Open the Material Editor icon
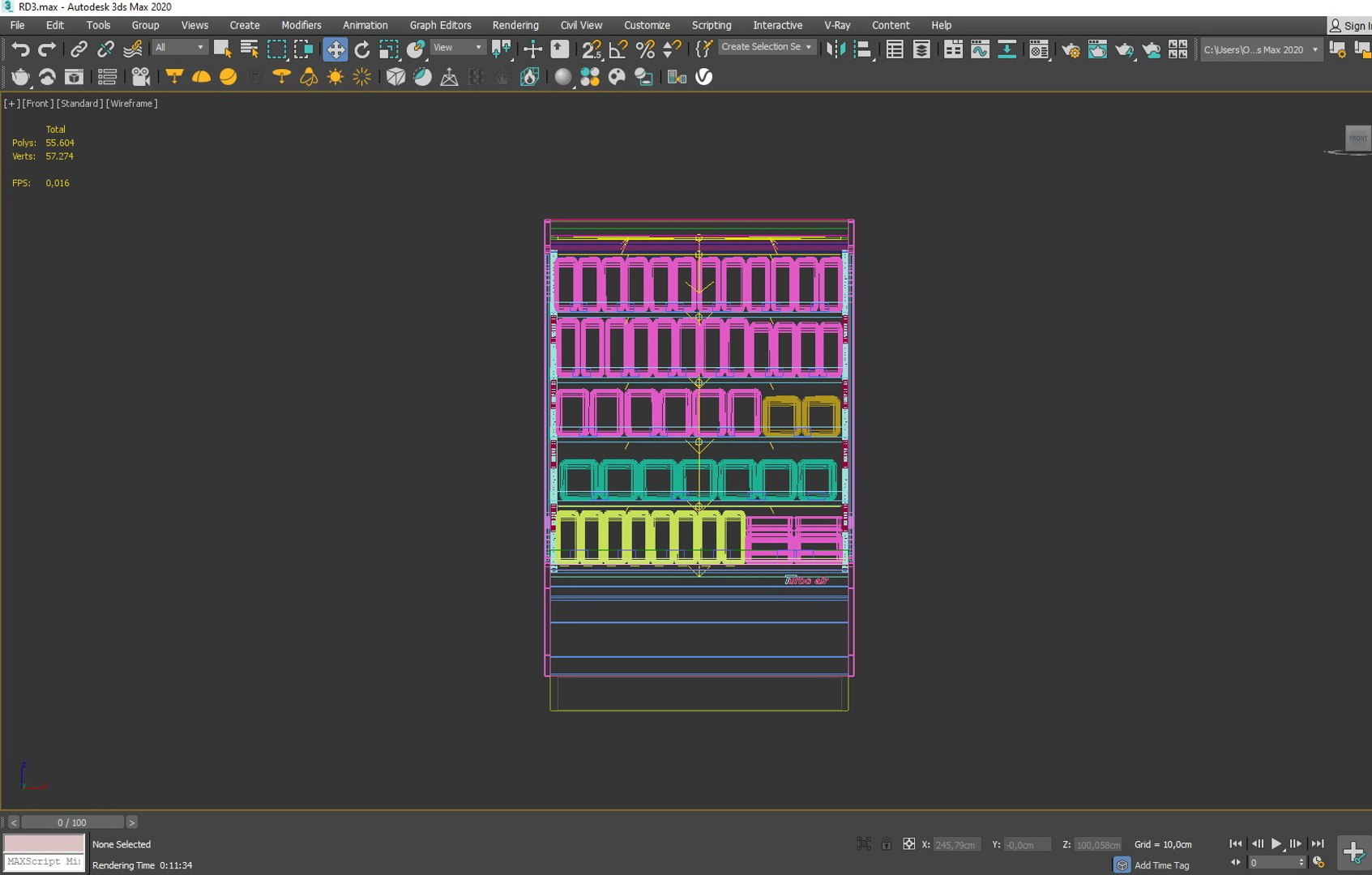 1039,49
